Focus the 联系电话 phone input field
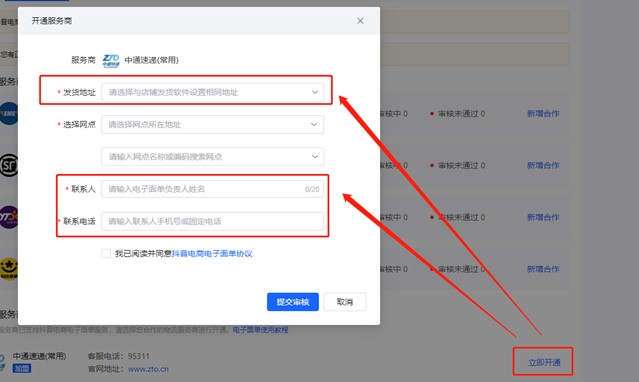Screen dimensions: 639x382 pos(212,221)
